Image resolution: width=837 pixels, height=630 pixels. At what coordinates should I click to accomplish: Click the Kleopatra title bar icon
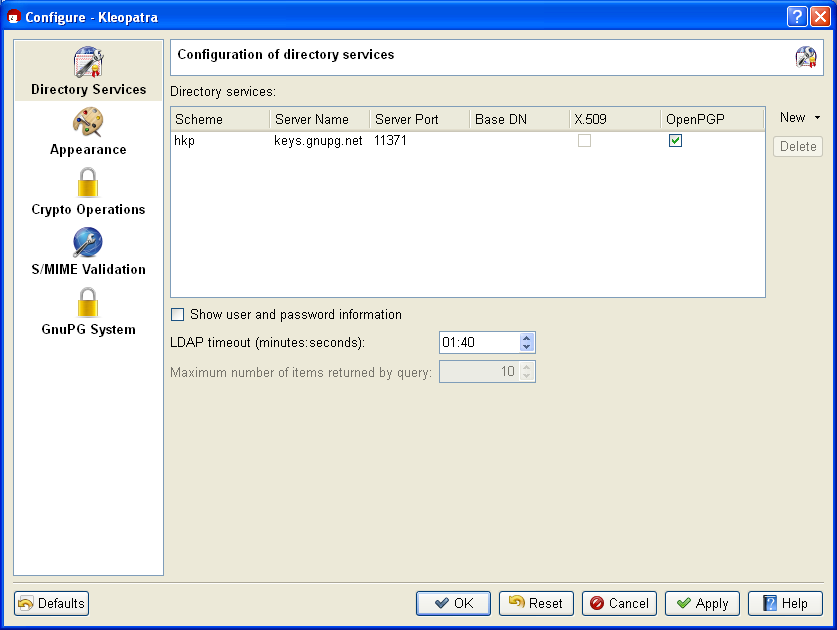click(13, 17)
